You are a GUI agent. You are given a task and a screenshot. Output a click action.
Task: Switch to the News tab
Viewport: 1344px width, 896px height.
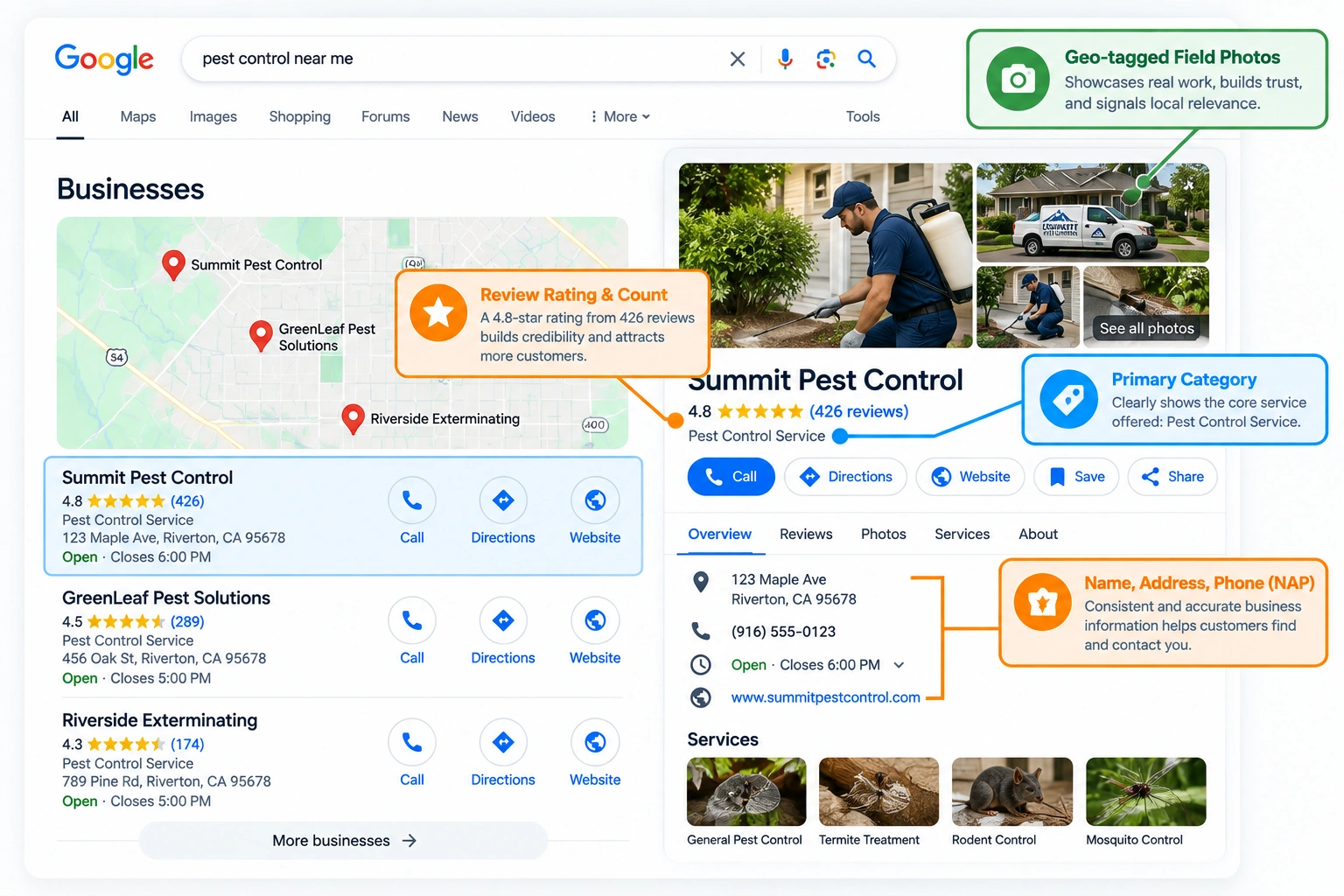[x=460, y=116]
